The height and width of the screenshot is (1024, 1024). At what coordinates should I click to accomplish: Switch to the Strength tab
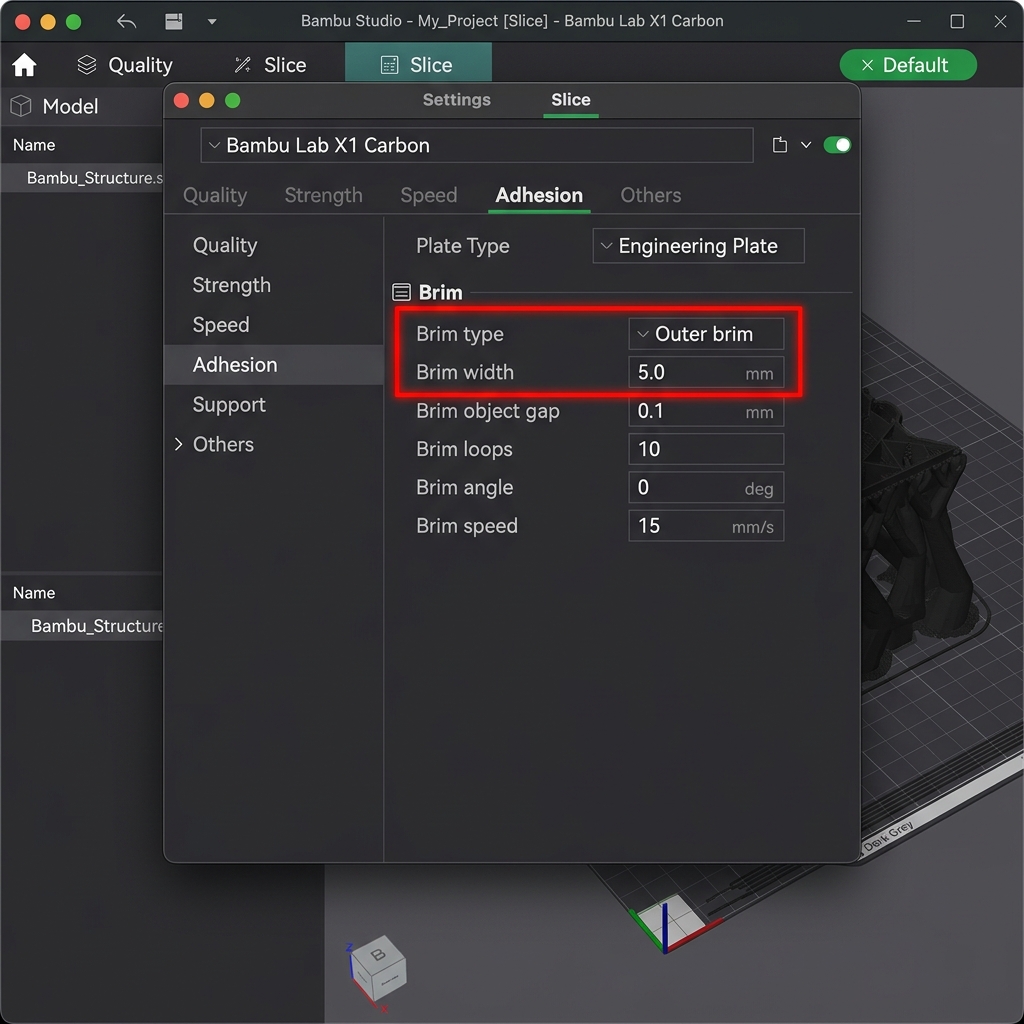[x=323, y=195]
